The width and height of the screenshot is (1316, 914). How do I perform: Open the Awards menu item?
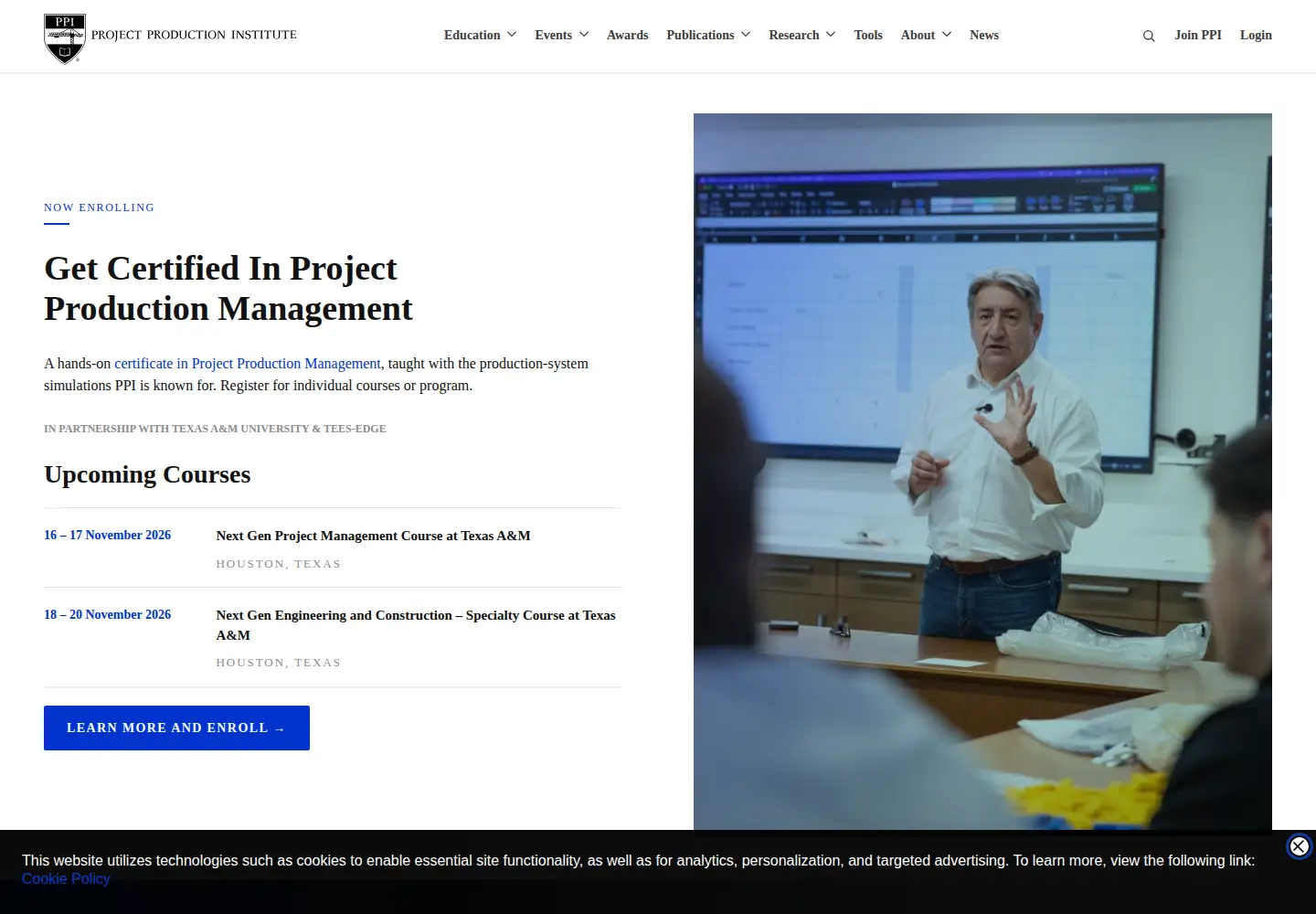tap(628, 35)
